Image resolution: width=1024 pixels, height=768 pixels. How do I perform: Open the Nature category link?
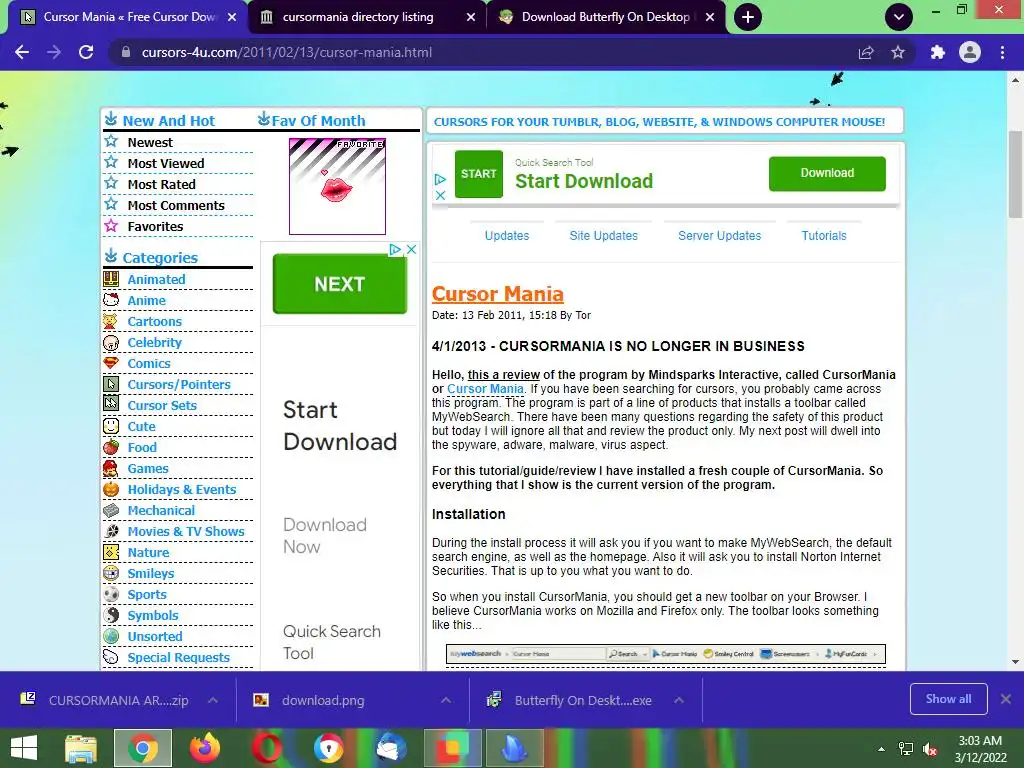pos(148,552)
